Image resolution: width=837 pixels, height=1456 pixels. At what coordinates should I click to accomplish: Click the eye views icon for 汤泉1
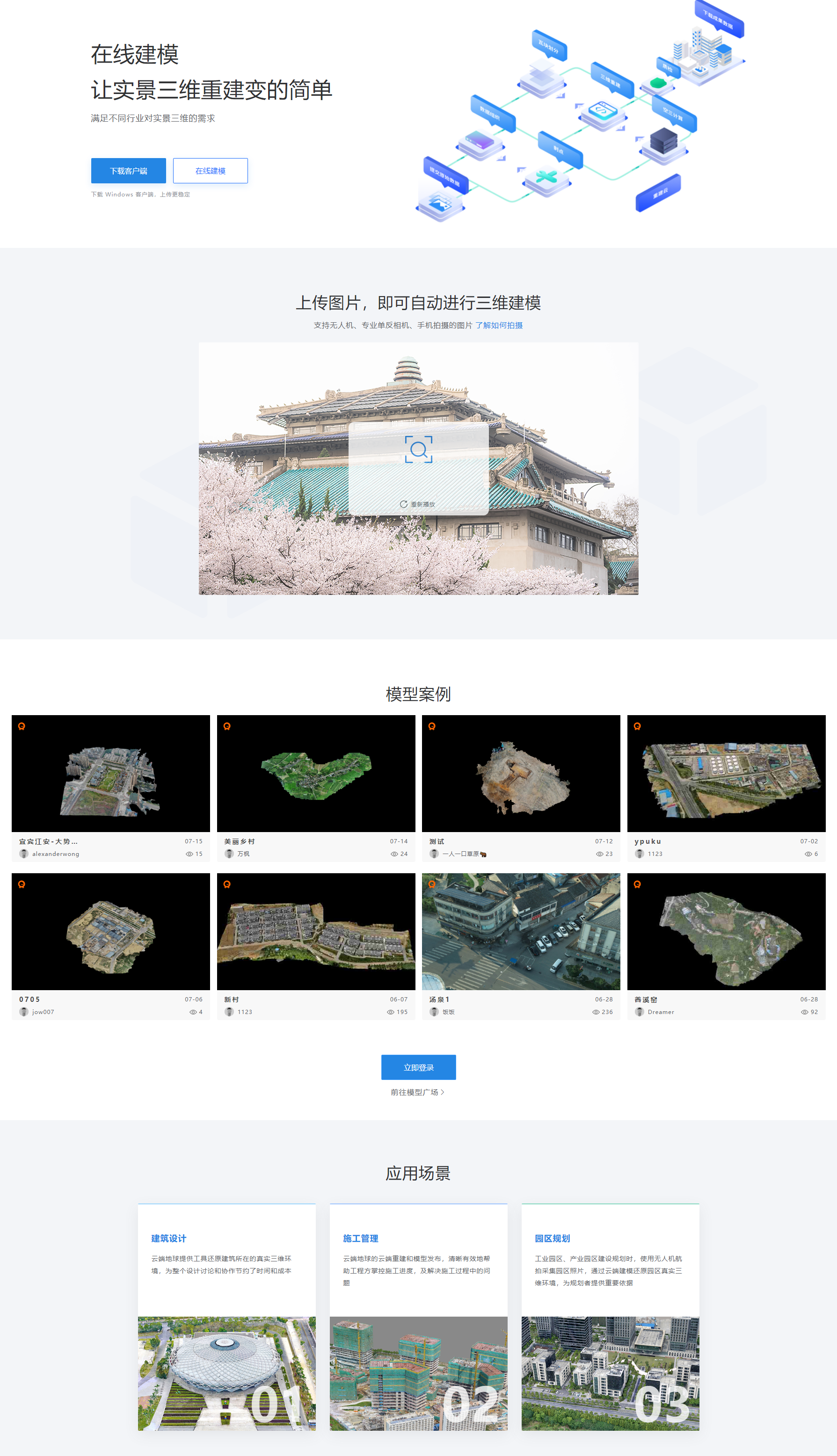[x=596, y=1012]
